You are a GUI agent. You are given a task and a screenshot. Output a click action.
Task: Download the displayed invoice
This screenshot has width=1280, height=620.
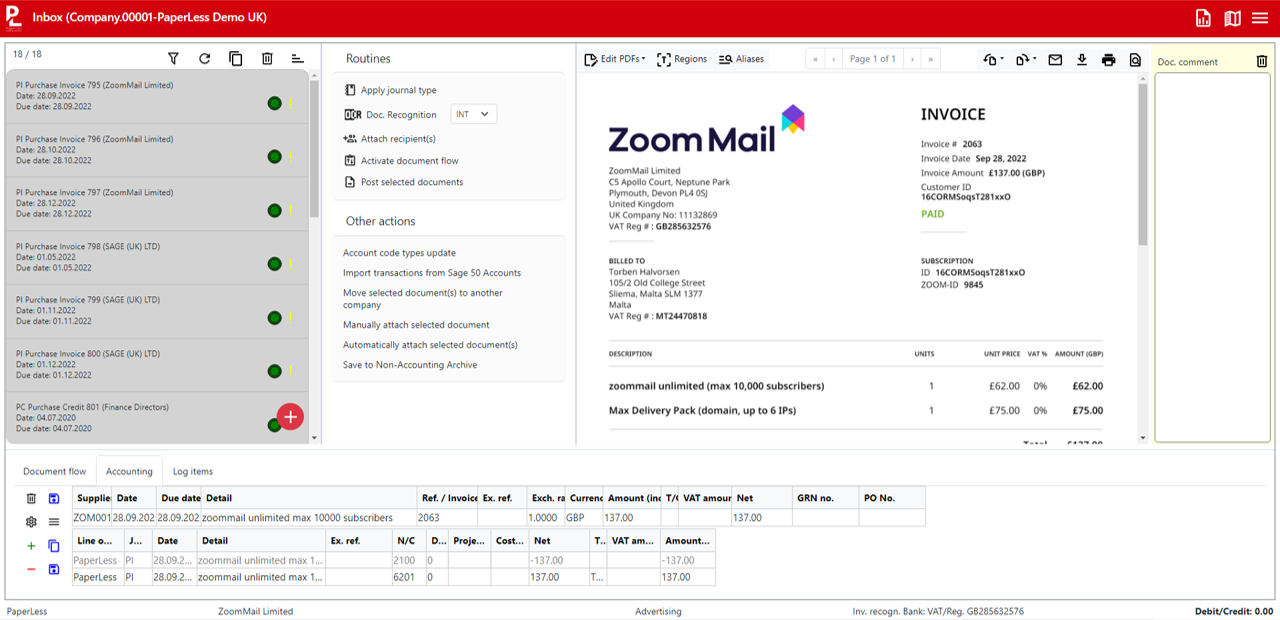point(1081,59)
